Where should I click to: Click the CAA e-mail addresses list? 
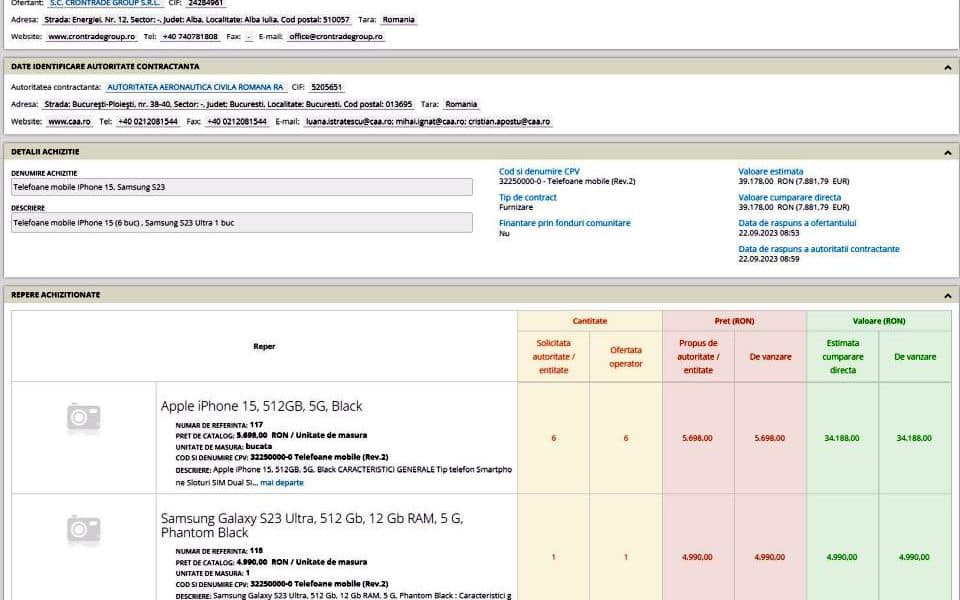coord(428,122)
